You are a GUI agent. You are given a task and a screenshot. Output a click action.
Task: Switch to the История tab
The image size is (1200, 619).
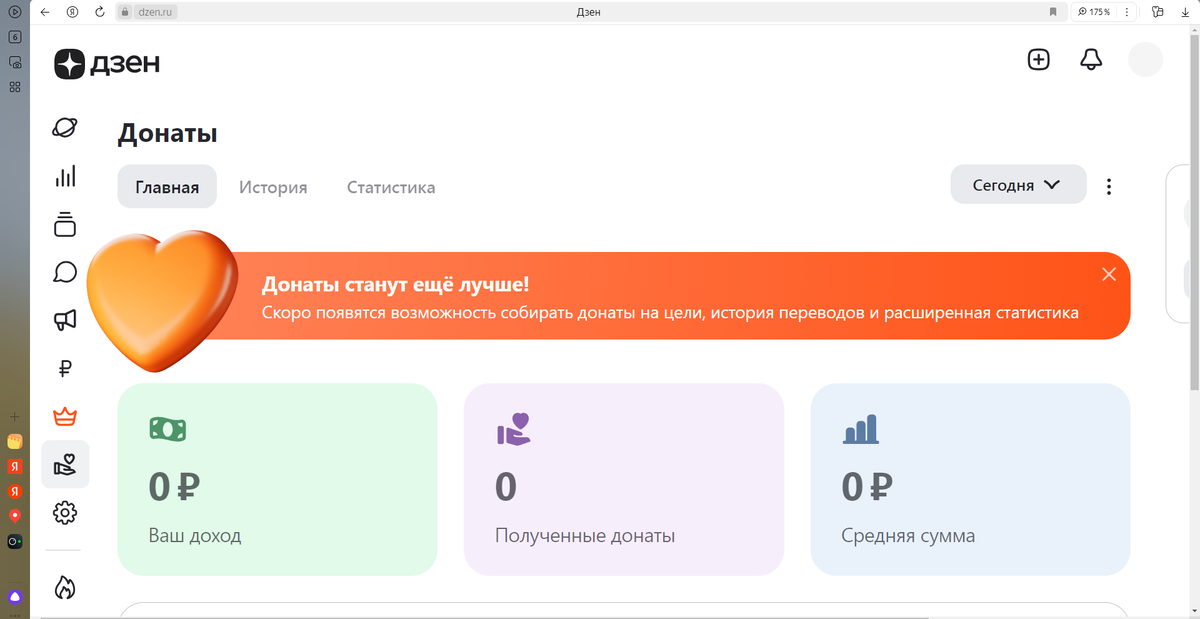[x=273, y=187]
